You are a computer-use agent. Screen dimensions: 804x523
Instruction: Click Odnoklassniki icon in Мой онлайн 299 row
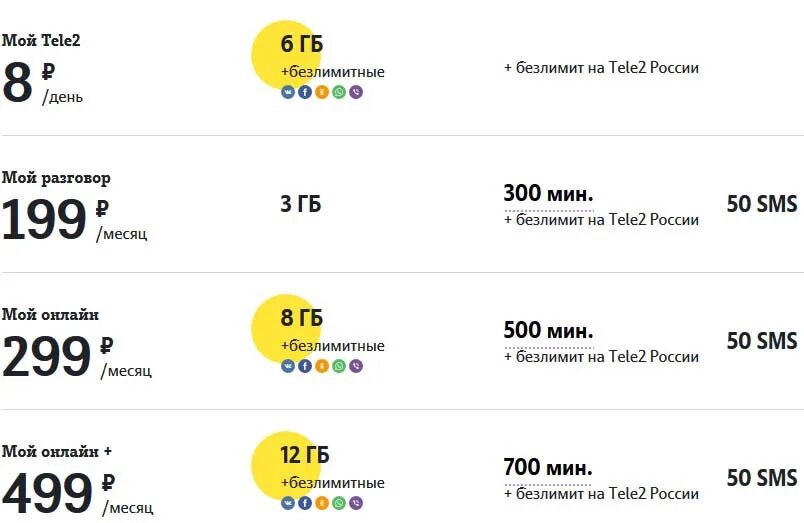pos(322,366)
